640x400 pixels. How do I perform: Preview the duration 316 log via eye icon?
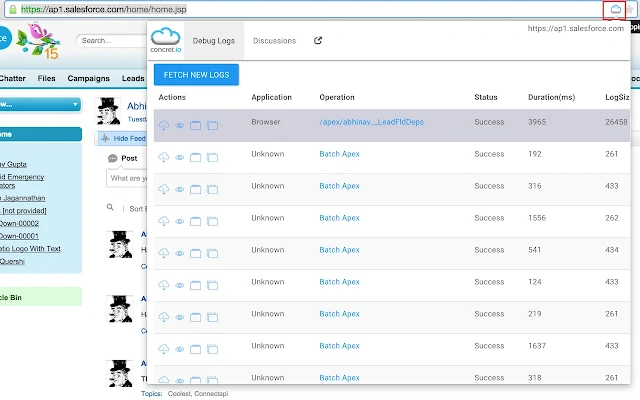click(x=180, y=189)
